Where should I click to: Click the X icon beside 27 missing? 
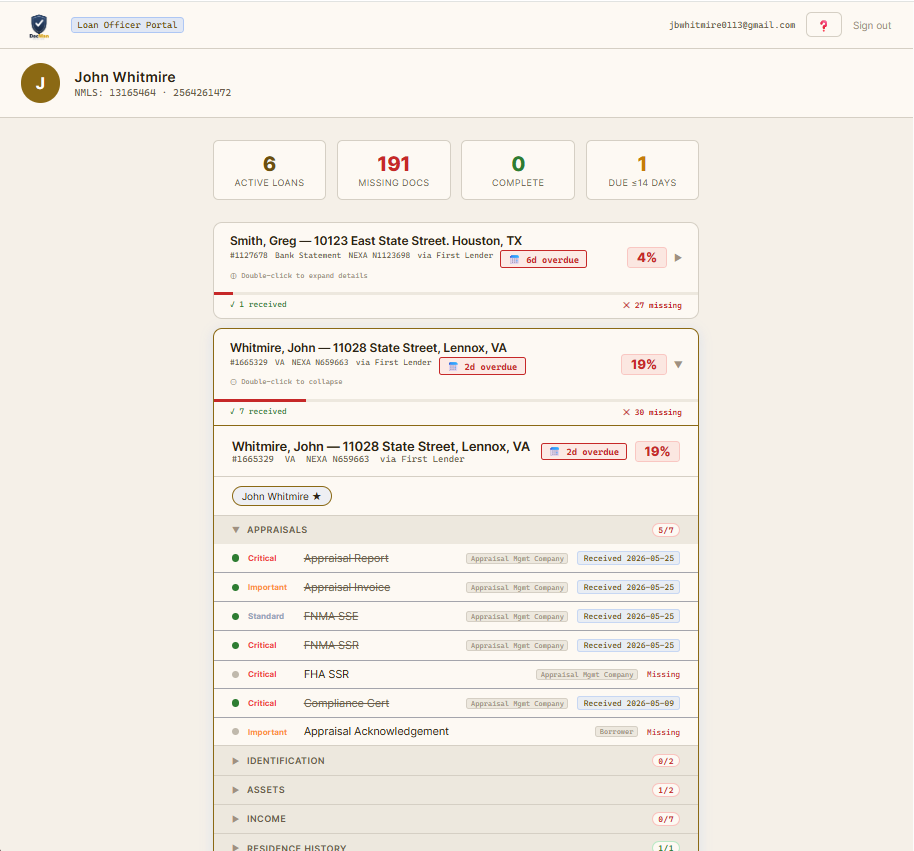(x=626, y=305)
